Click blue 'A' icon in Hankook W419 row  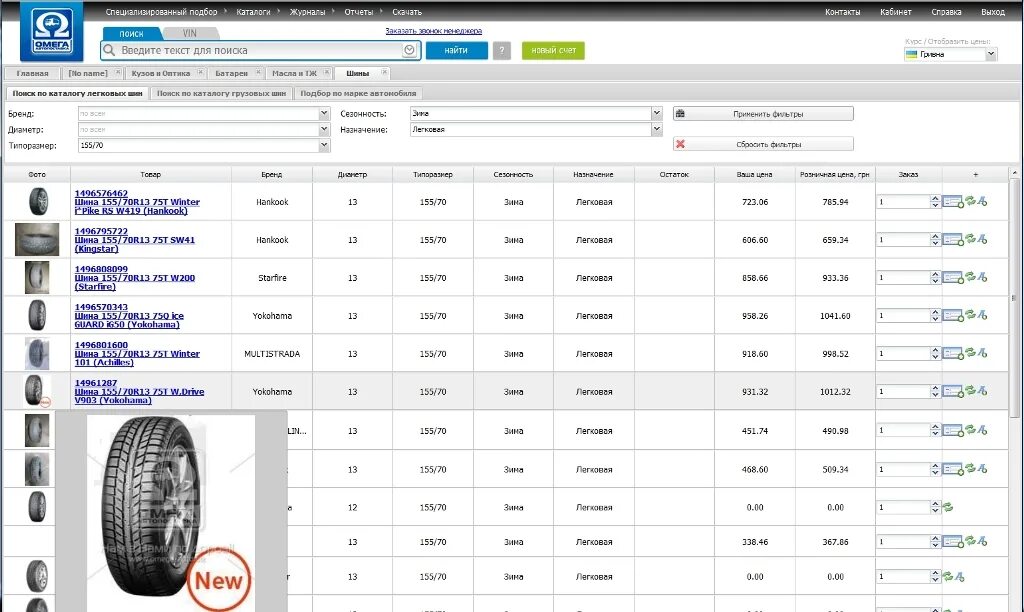tap(982, 202)
